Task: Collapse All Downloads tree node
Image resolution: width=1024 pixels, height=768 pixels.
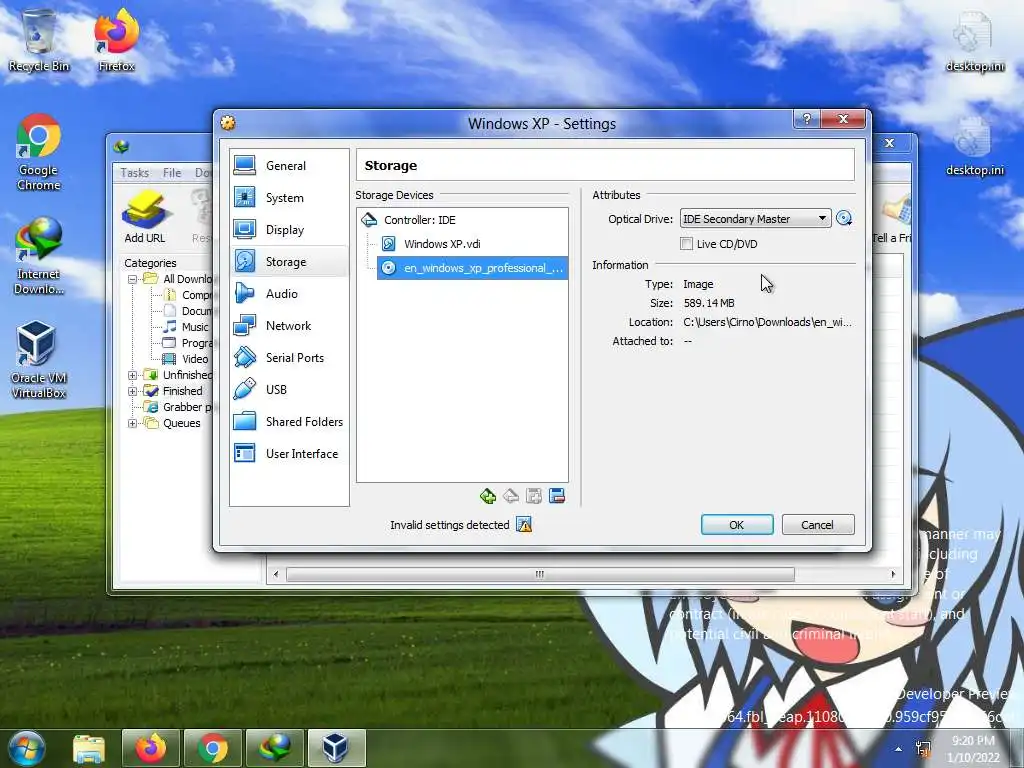Action: pyautogui.click(x=133, y=280)
